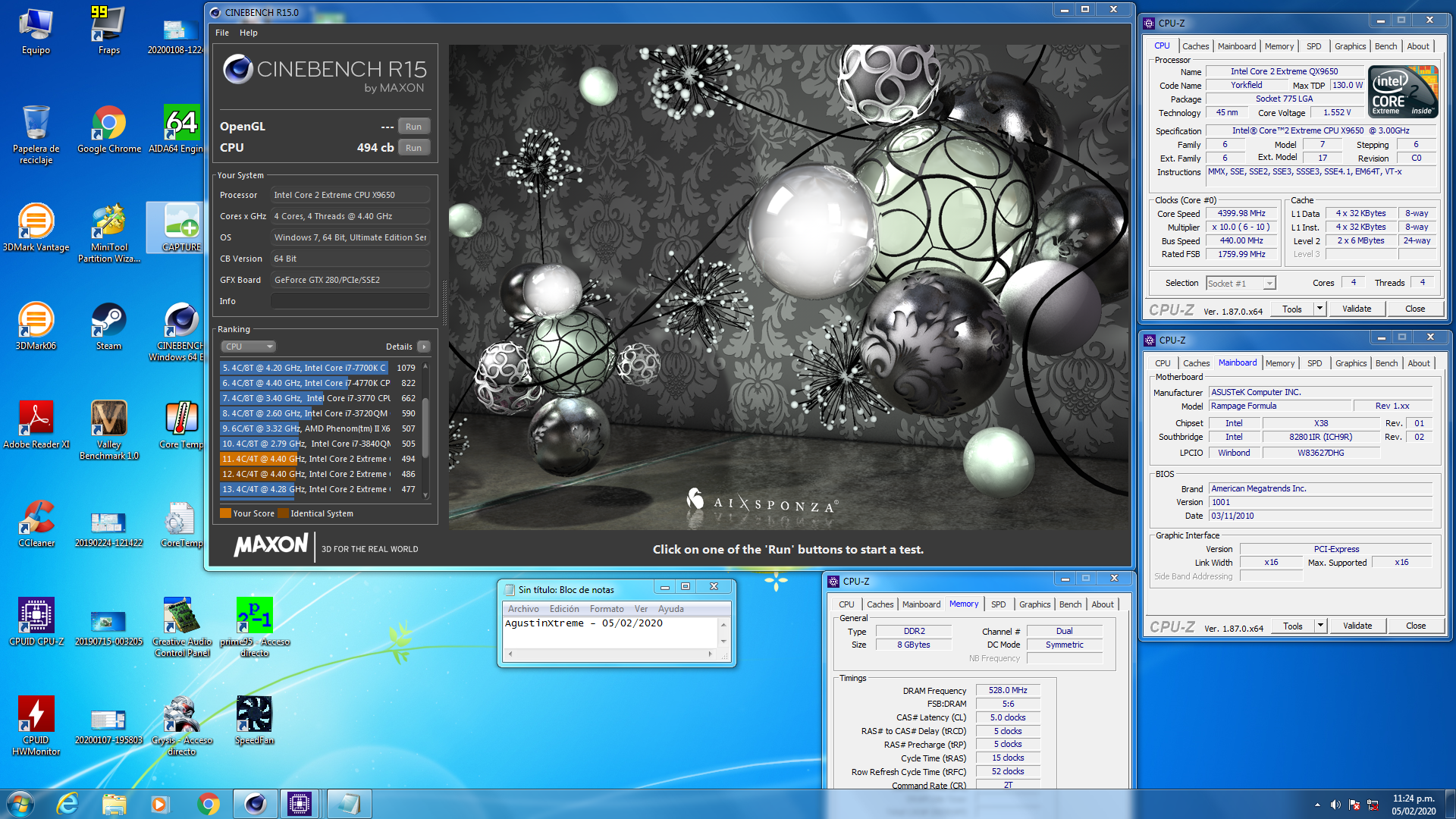
Task: Open SpeedFan desktop shortcut
Action: tap(254, 721)
